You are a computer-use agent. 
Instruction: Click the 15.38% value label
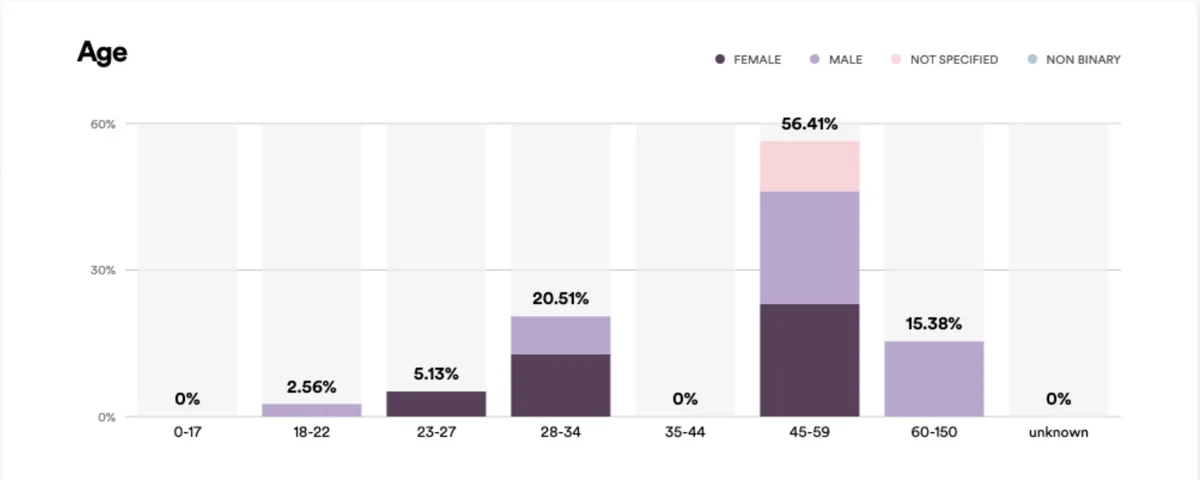pos(934,324)
